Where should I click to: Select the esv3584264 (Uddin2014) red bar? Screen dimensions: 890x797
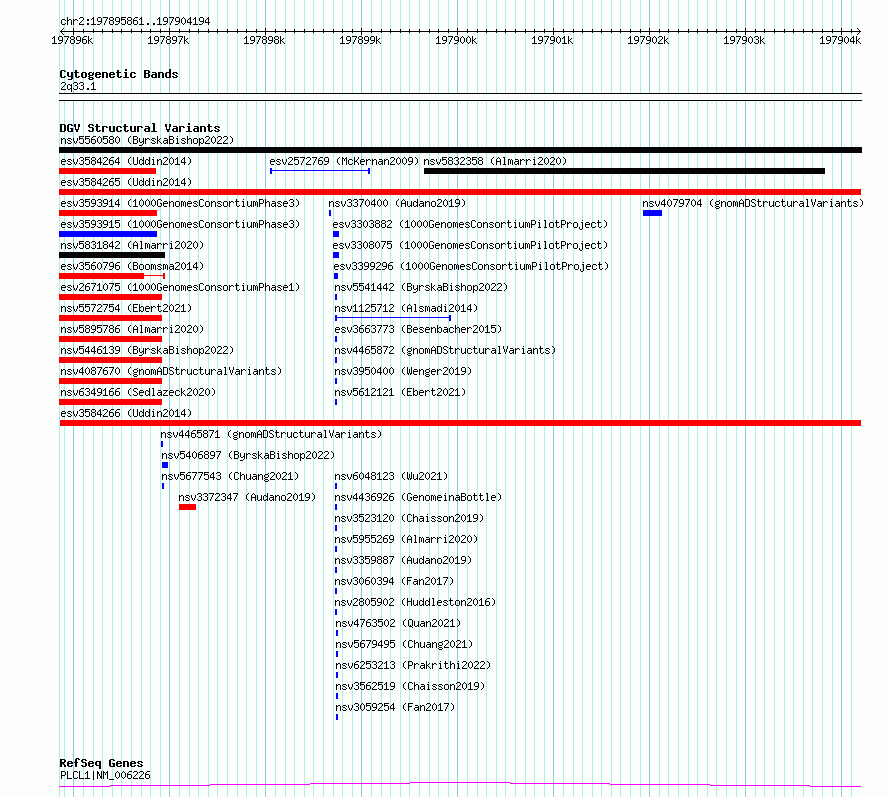point(107,171)
